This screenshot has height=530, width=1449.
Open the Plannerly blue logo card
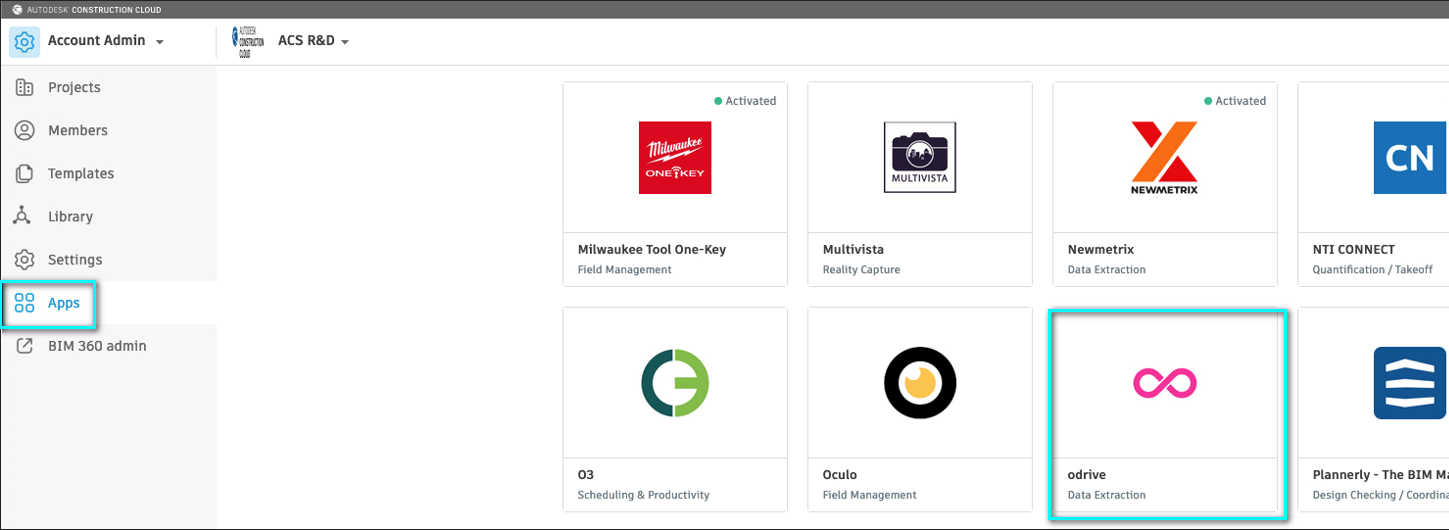pos(1410,383)
